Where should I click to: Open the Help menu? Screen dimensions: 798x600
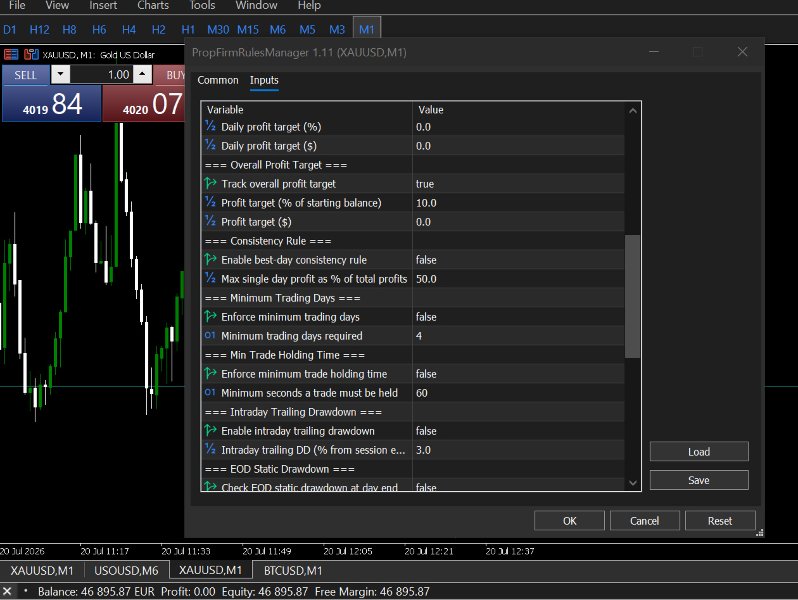click(x=309, y=6)
